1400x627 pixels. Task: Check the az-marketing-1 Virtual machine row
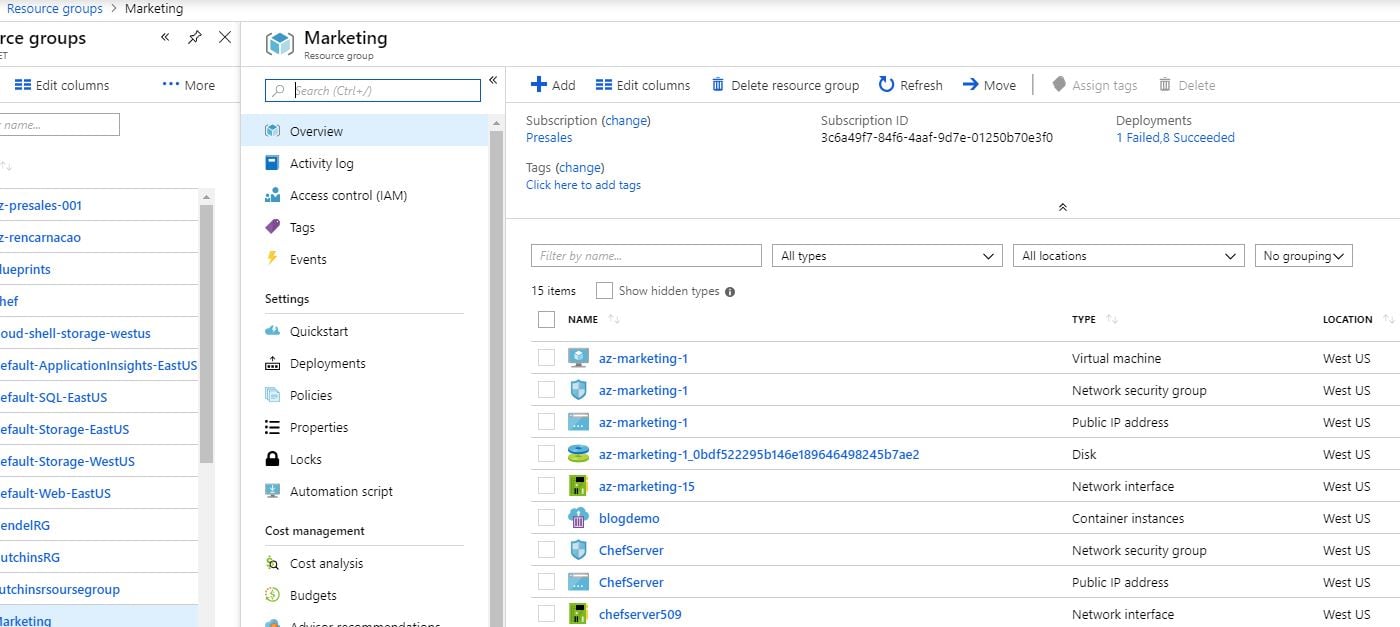pos(546,358)
